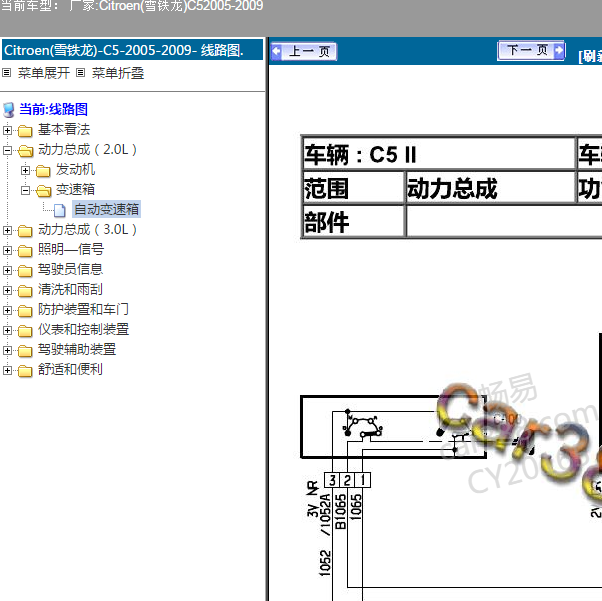
Task: Go to next page with 下一页 button
Action: (531, 50)
